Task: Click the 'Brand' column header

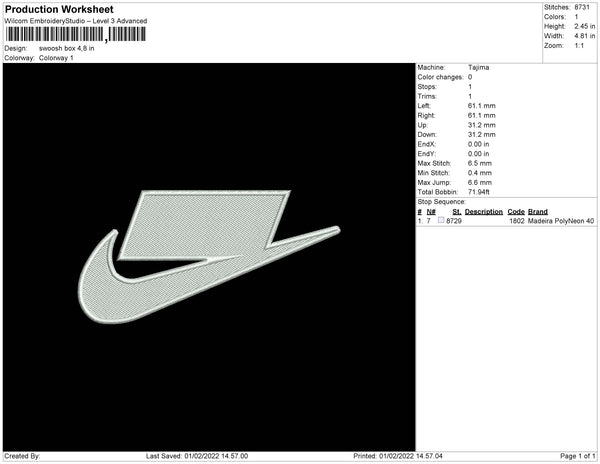Action: [538, 212]
